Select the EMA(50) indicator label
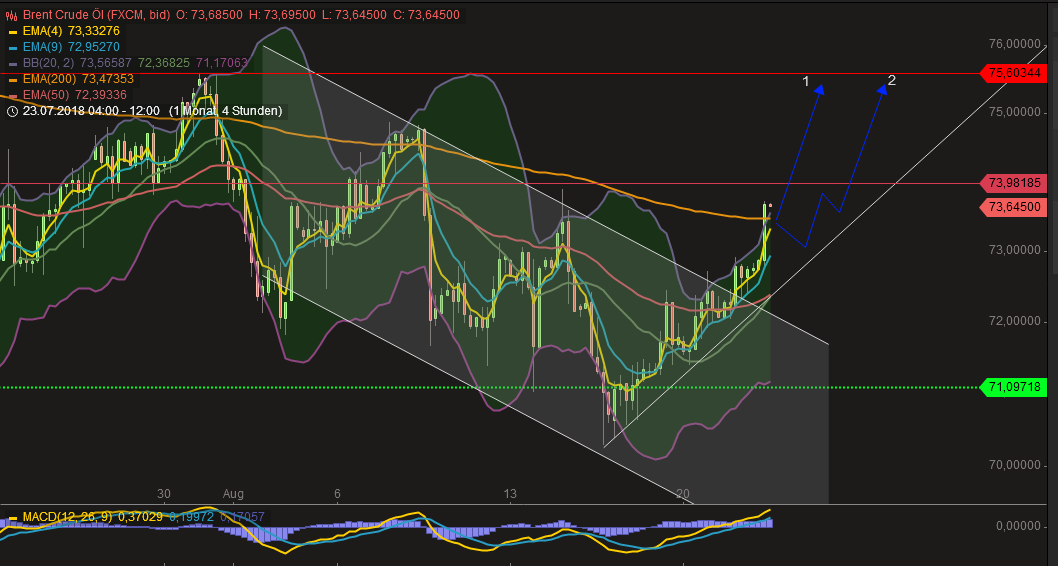Screen dimensions: 1058x566 (x=46, y=95)
